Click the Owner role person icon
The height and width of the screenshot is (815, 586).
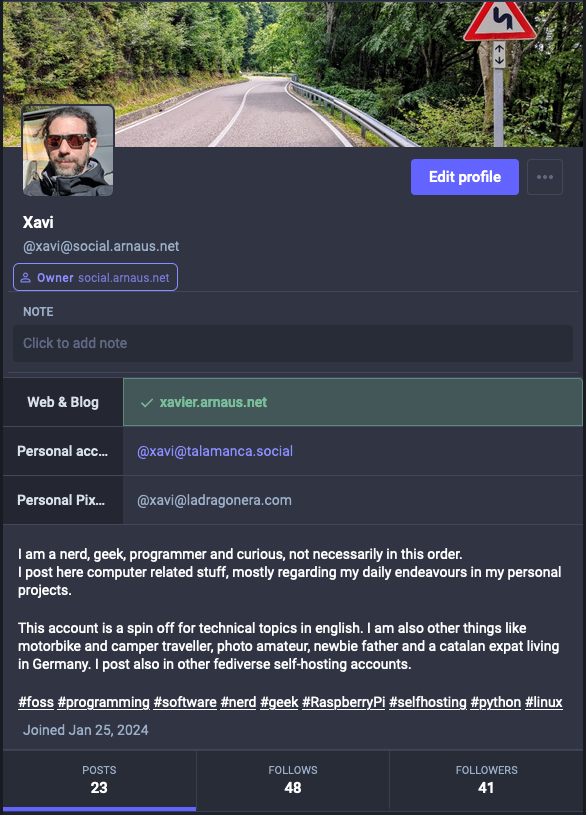(25, 278)
